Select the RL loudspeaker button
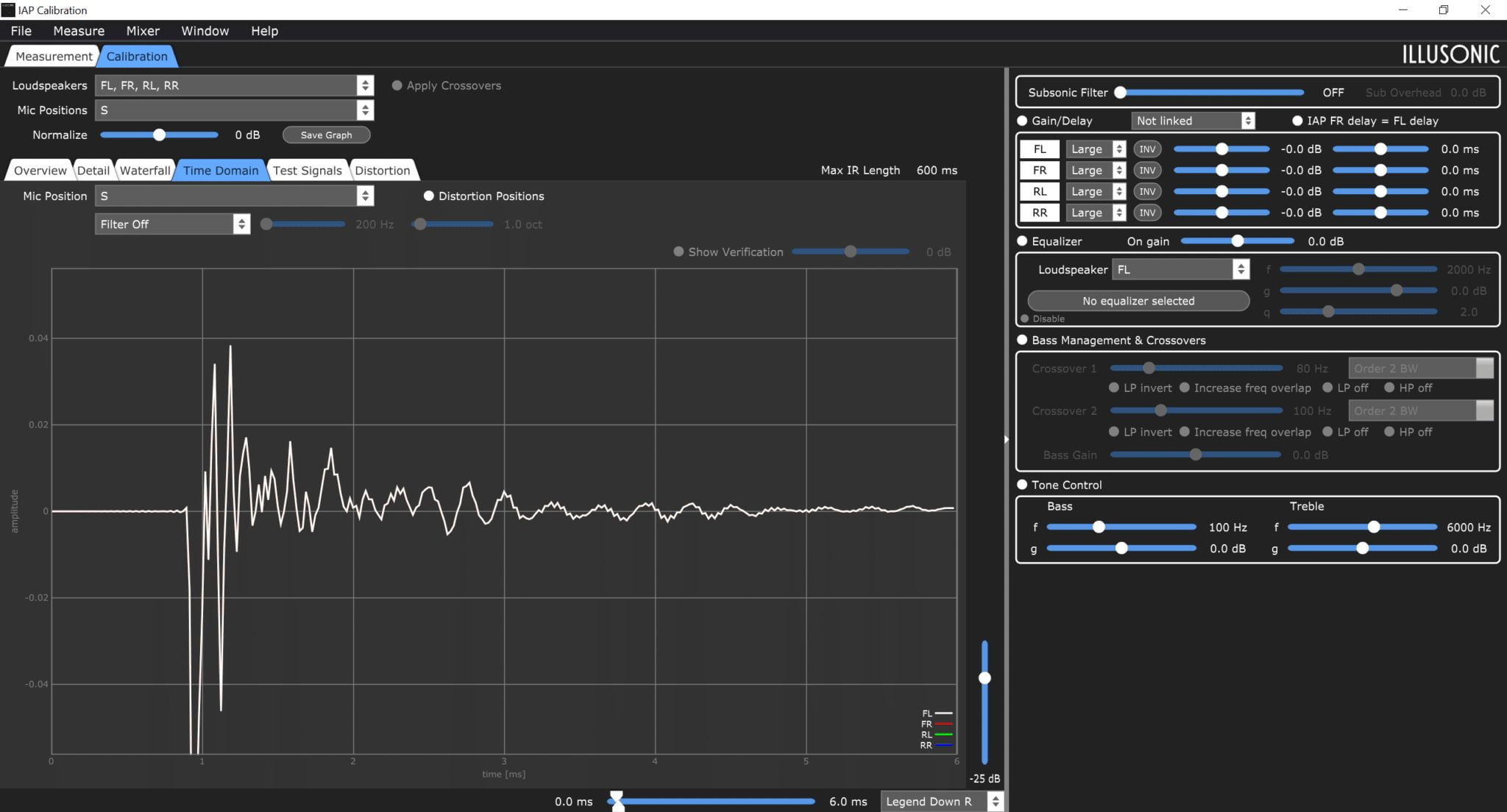This screenshot has height=812, width=1507. click(1040, 191)
